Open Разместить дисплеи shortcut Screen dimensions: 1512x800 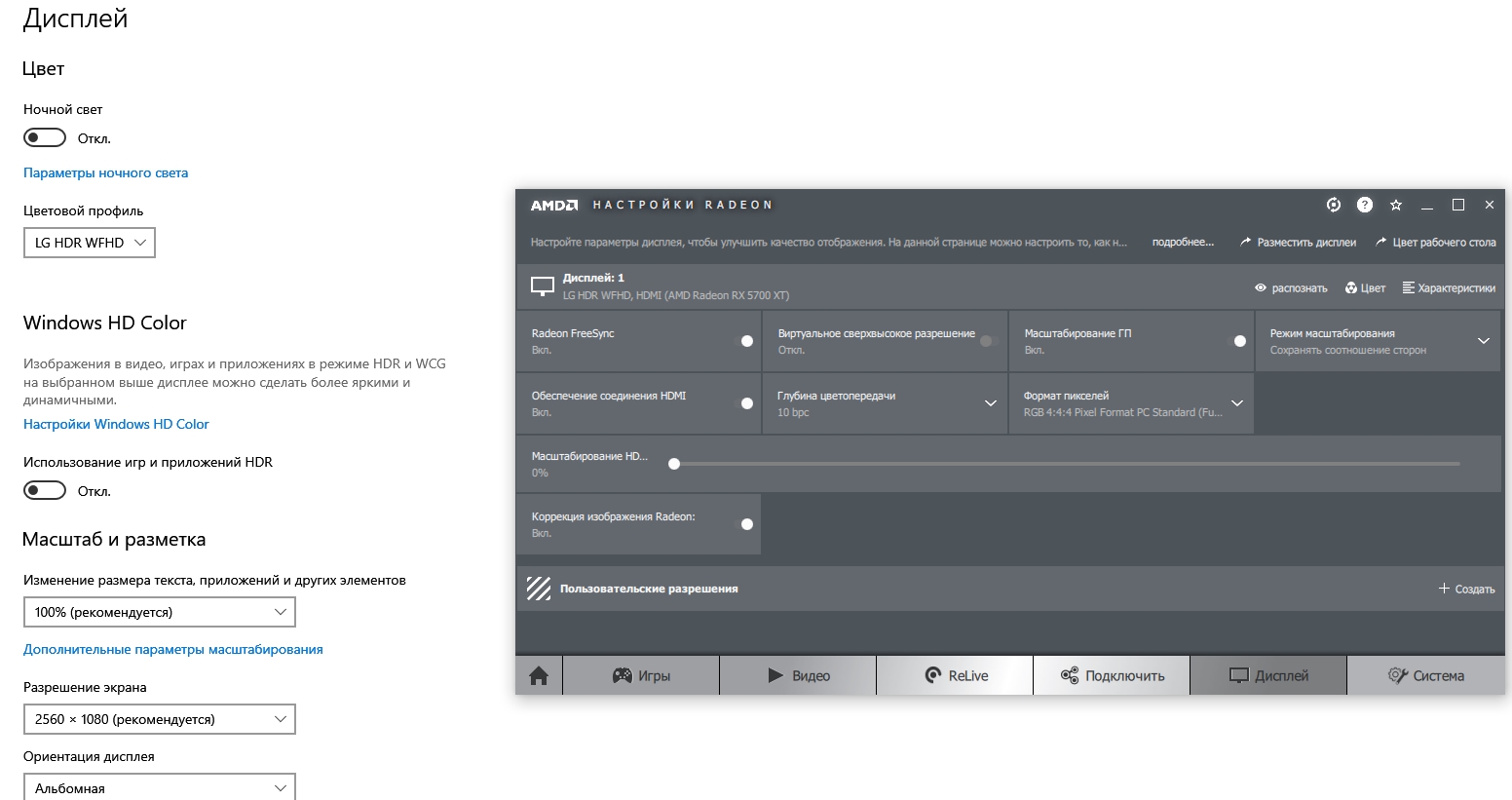(1298, 243)
